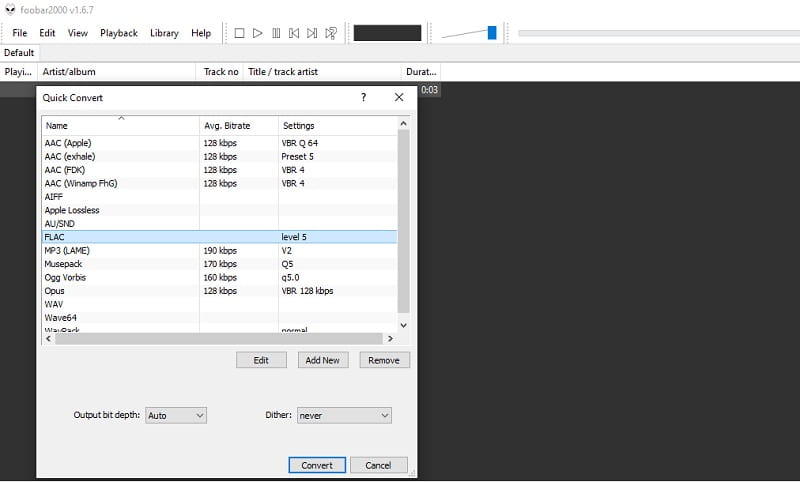The image size is (800, 482).
Task: Open the Output bit depth dropdown
Action: click(x=176, y=416)
